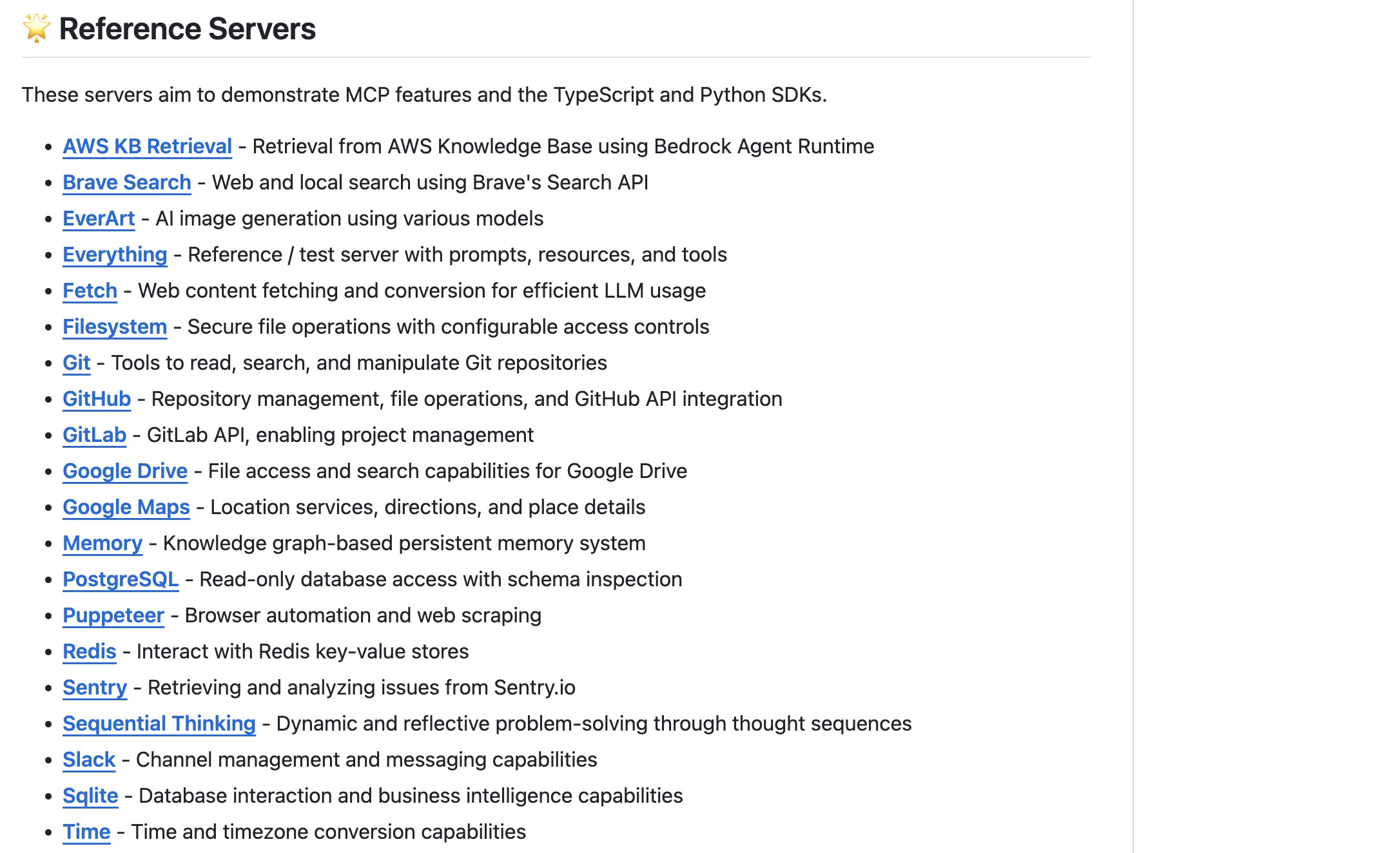1400x853 pixels.
Task: Click the Git server link
Action: click(x=76, y=363)
